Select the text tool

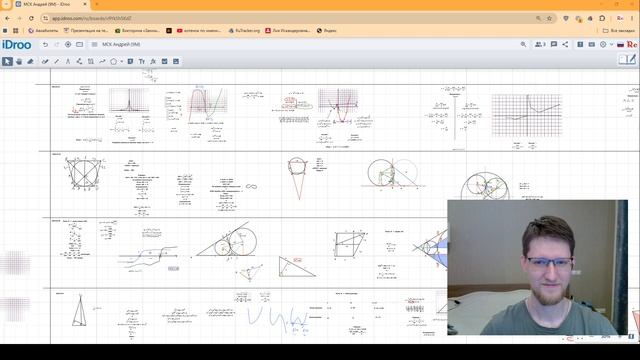142,61
